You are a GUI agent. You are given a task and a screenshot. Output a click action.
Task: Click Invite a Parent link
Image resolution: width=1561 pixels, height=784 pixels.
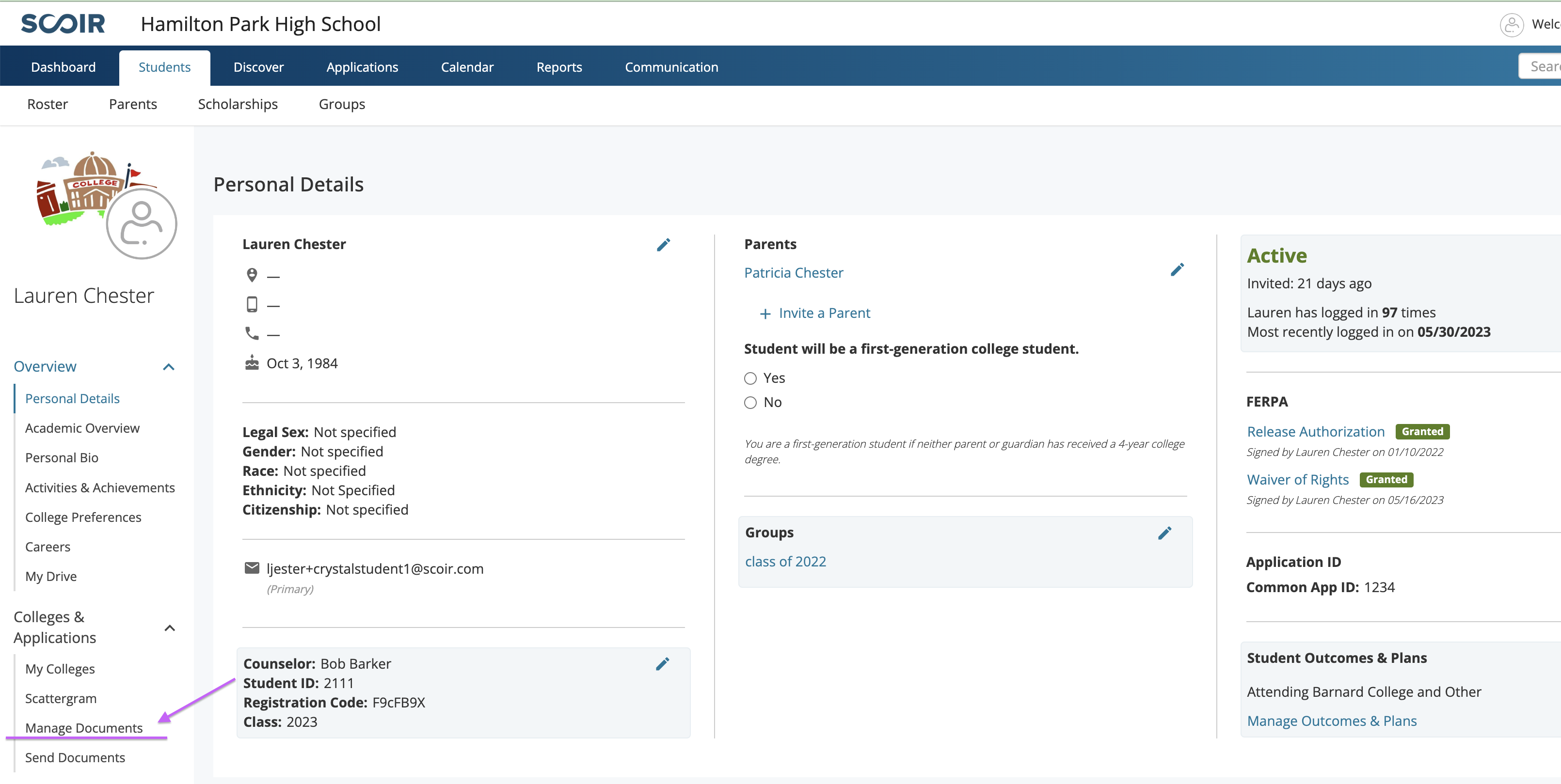click(x=824, y=314)
